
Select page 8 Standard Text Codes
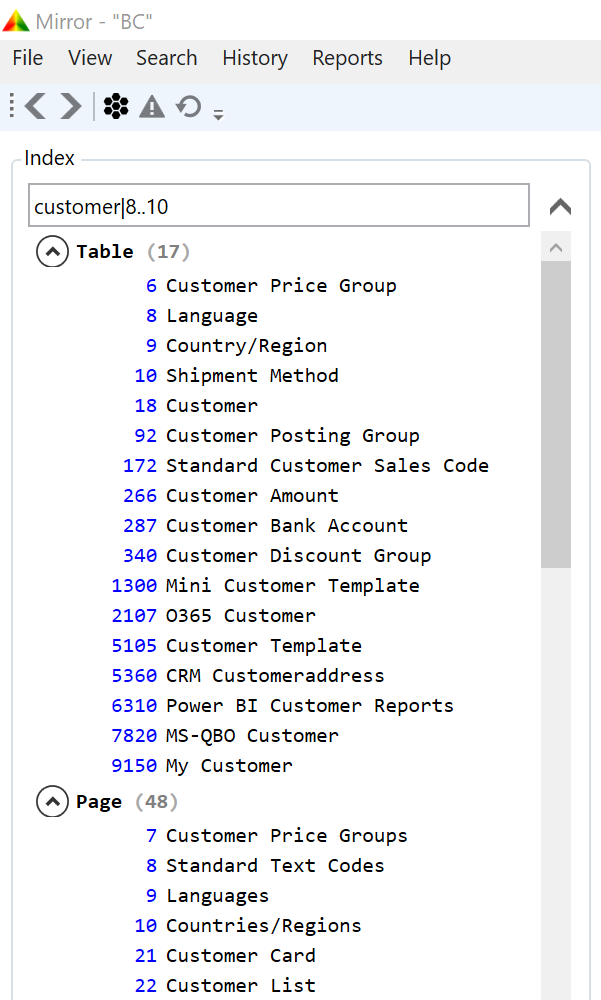(x=265, y=865)
